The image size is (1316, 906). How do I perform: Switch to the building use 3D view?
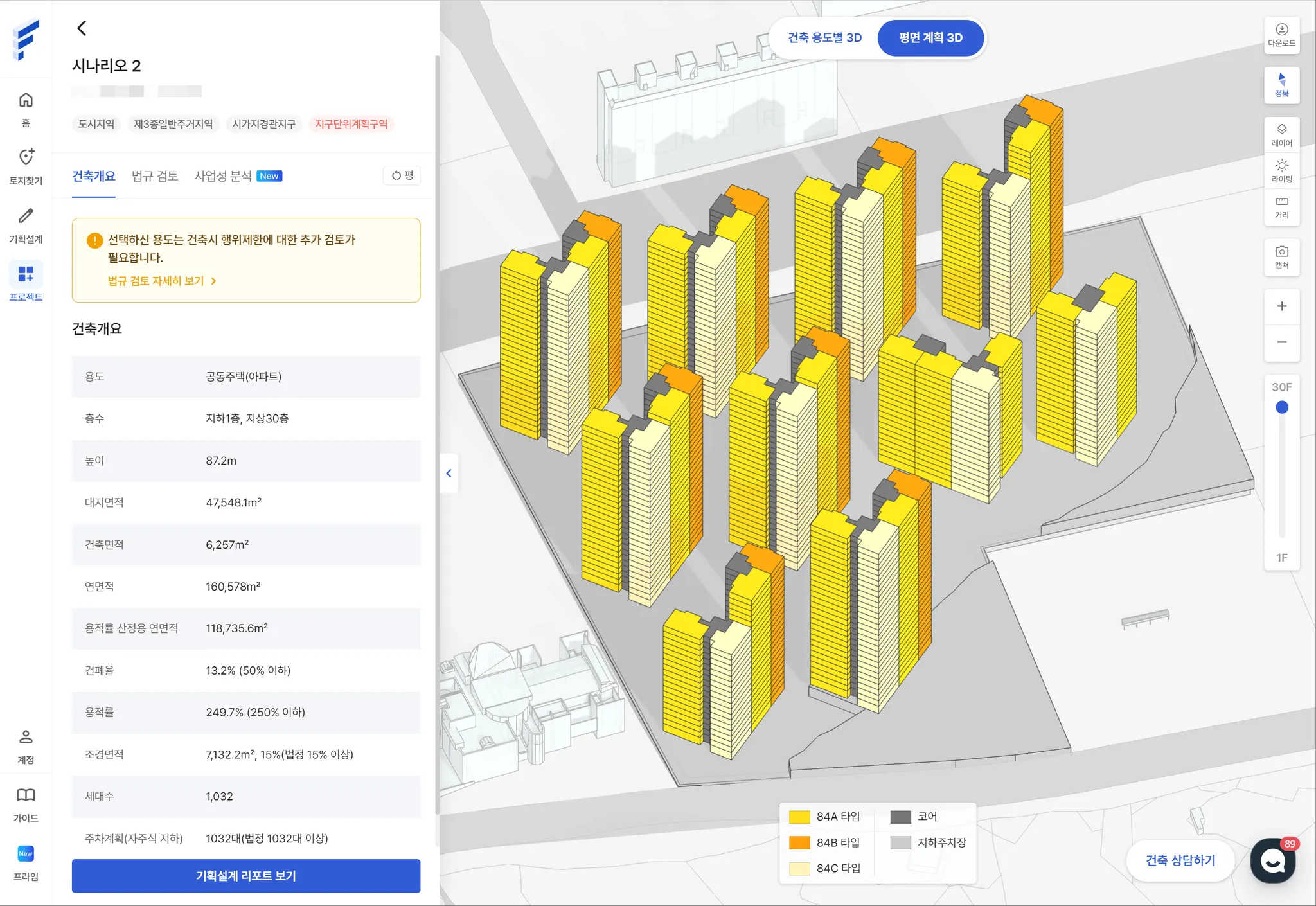824,38
